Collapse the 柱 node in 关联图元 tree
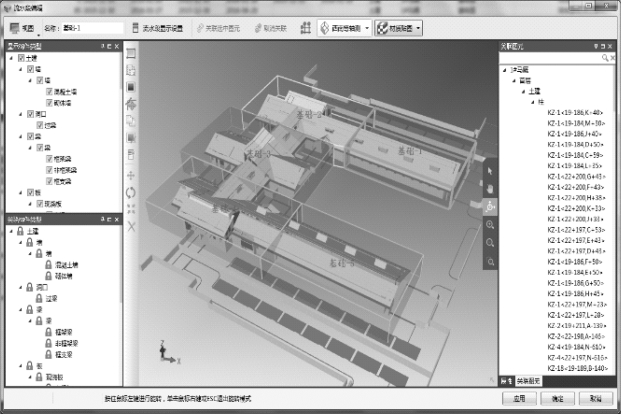Image resolution: width=621 pixels, height=414 pixels. (x=533, y=102)
